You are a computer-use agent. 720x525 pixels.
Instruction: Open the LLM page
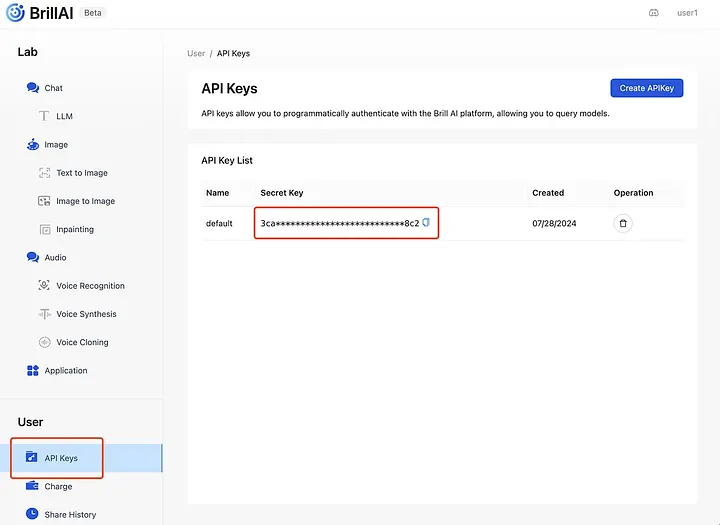coord(64,116)
